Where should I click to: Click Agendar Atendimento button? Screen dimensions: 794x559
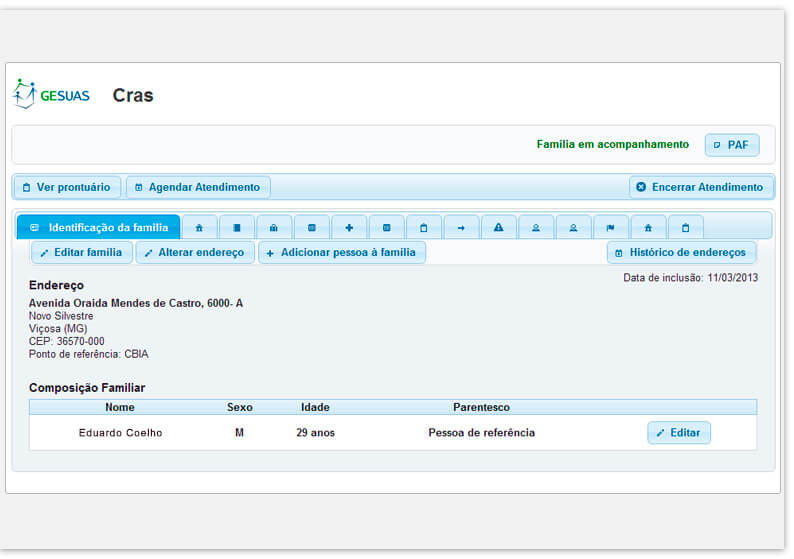[x=198, y=187]
